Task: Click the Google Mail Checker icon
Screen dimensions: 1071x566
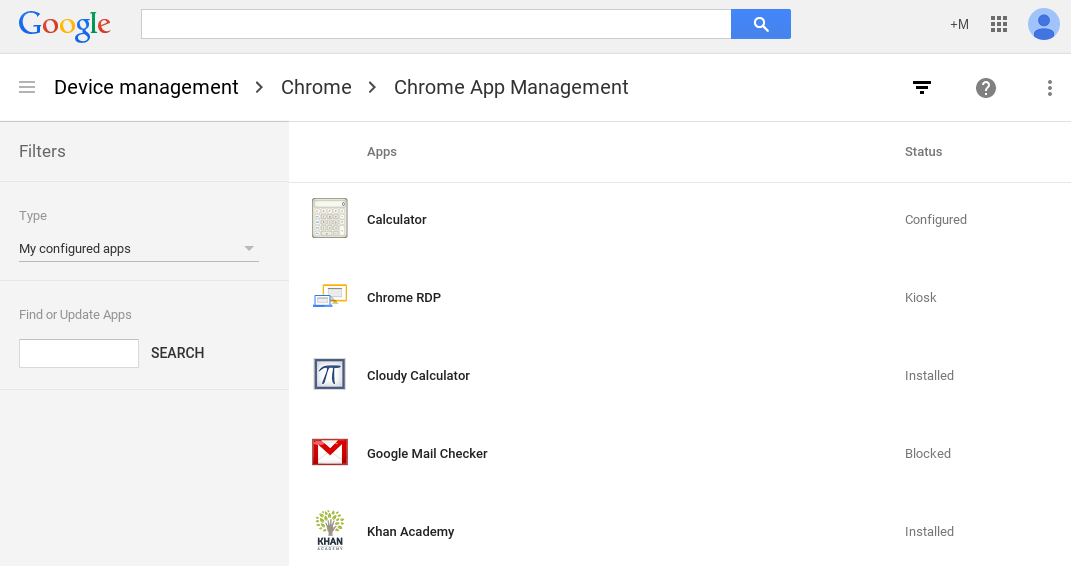Action: tap(330, 452)
